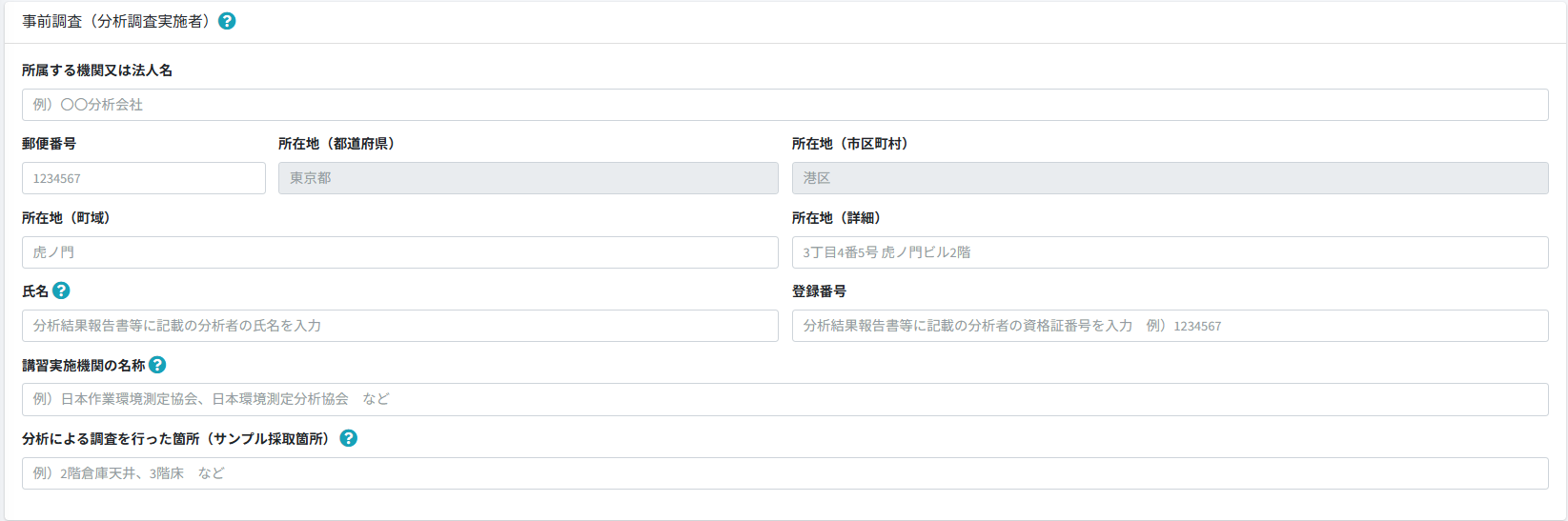The height and width of the screenshot is (521, 1568).
Task: Open the help tooltip next to 氏名
Action: click(x=61, y=291)
